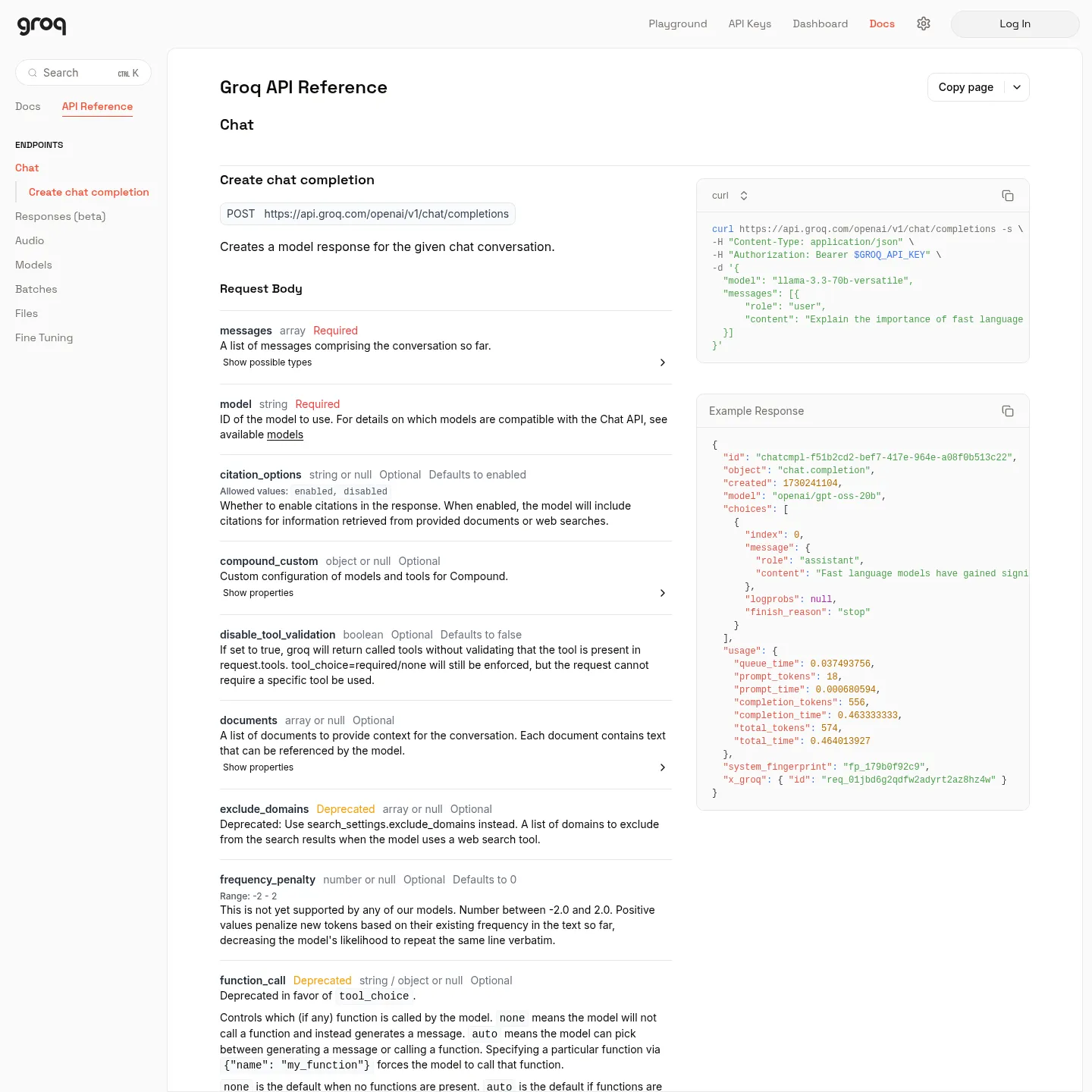Open the Dashboard

[x=821, y=24]
